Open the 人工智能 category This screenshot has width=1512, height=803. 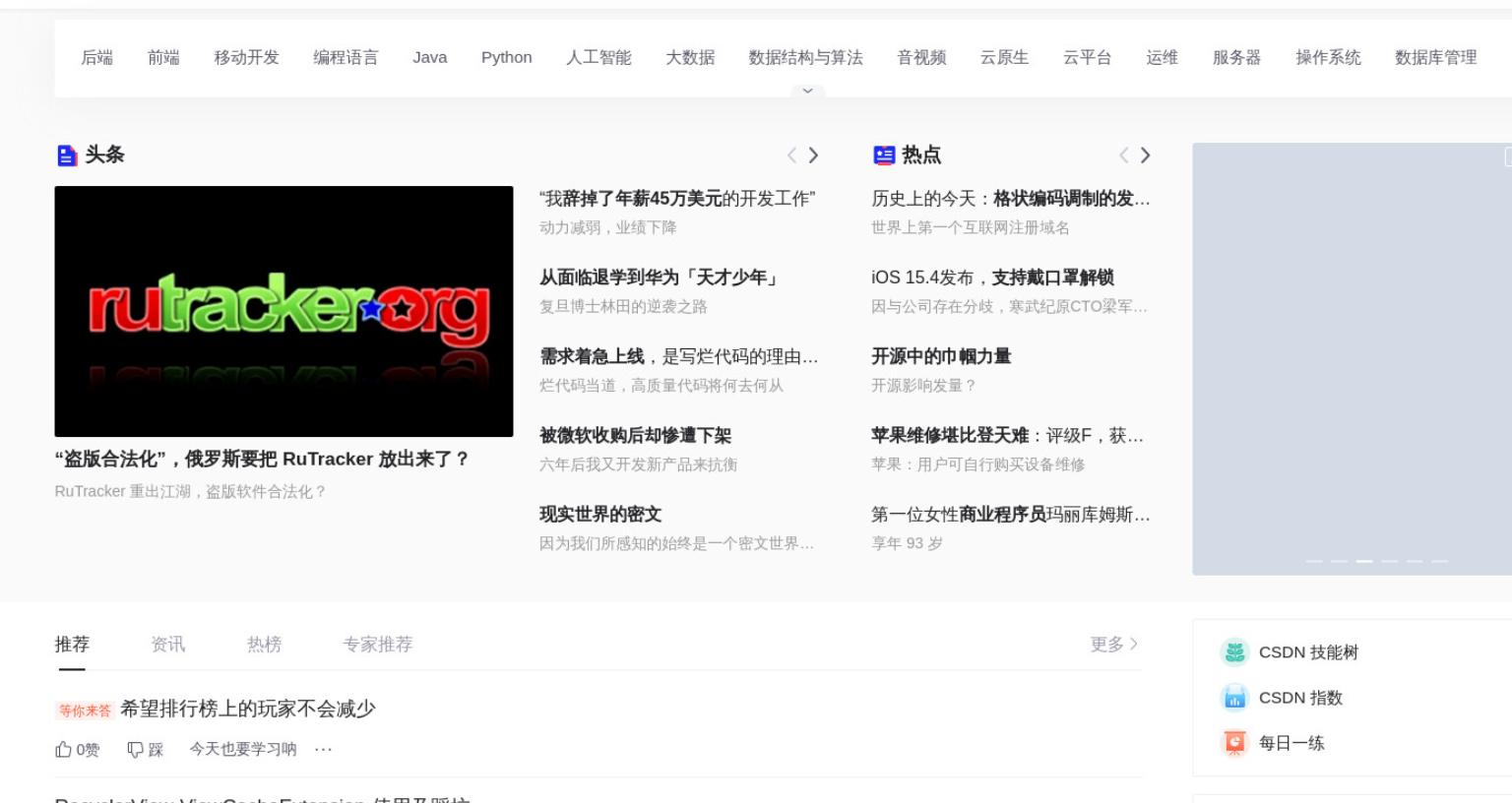tap(598, 58)
